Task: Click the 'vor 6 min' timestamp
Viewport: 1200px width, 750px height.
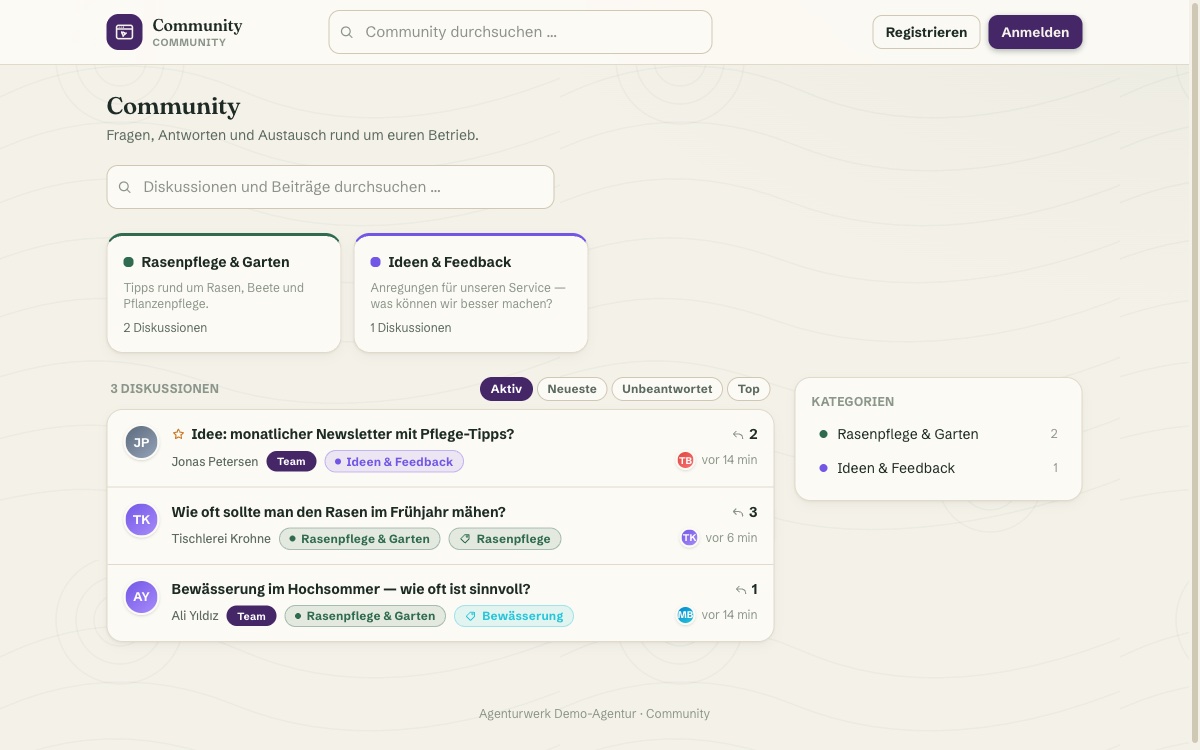Action: point(731,538)
